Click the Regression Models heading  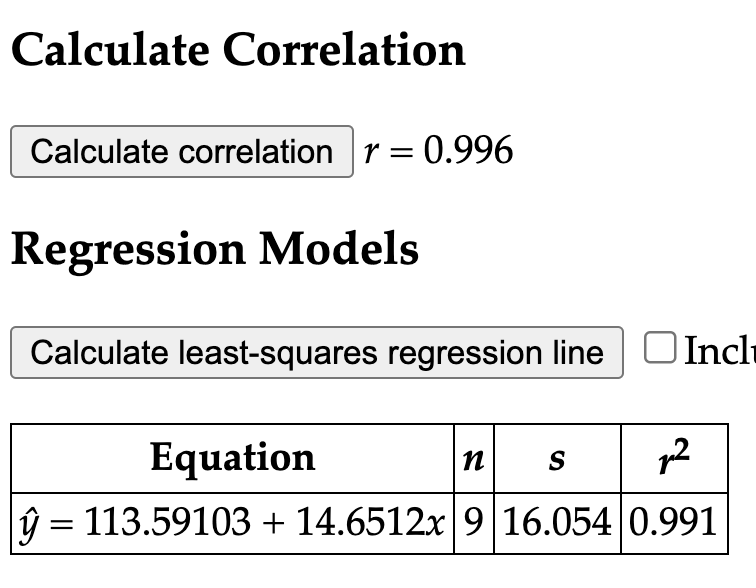214,249
